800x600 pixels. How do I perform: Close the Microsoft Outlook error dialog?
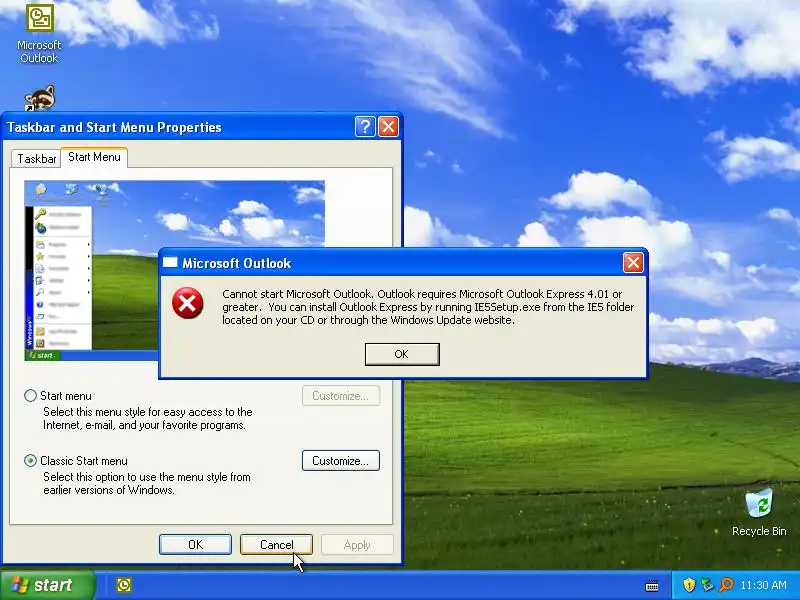pyautogui.click(x=633, y=263)
